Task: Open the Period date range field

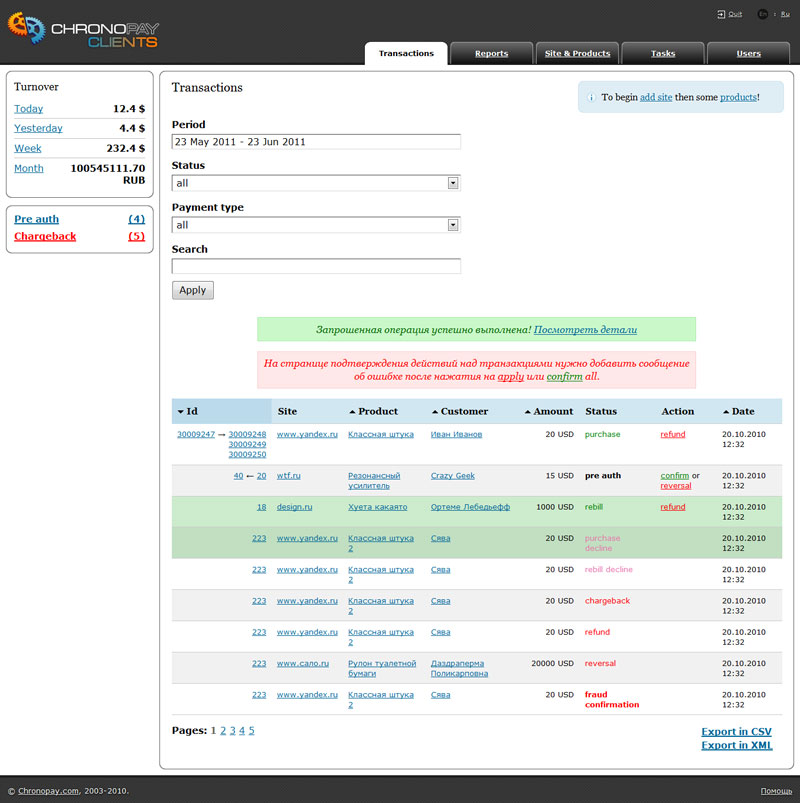Action: [316, 142]
